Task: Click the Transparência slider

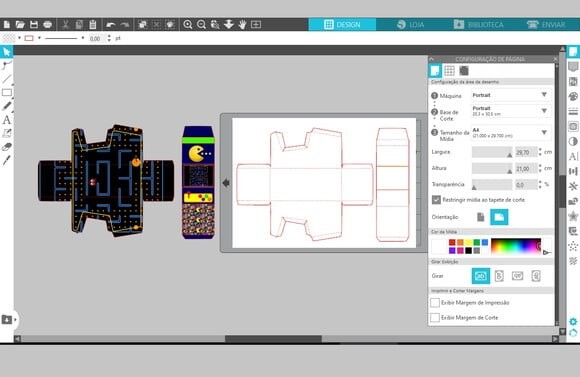Action: coord(492,185)
